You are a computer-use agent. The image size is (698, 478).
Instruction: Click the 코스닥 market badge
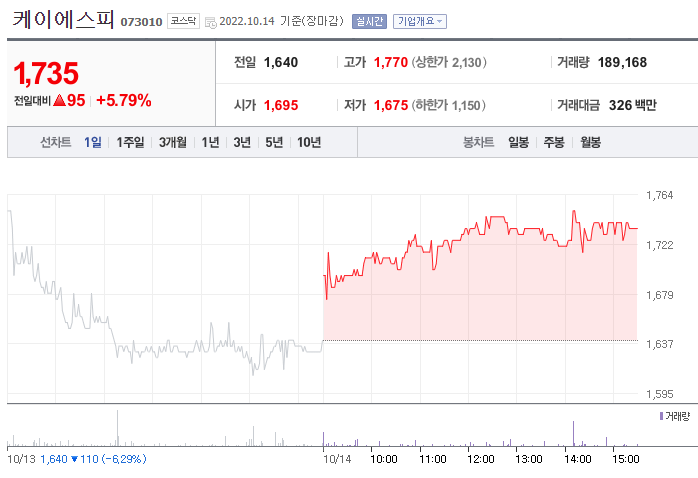(183, 21)
